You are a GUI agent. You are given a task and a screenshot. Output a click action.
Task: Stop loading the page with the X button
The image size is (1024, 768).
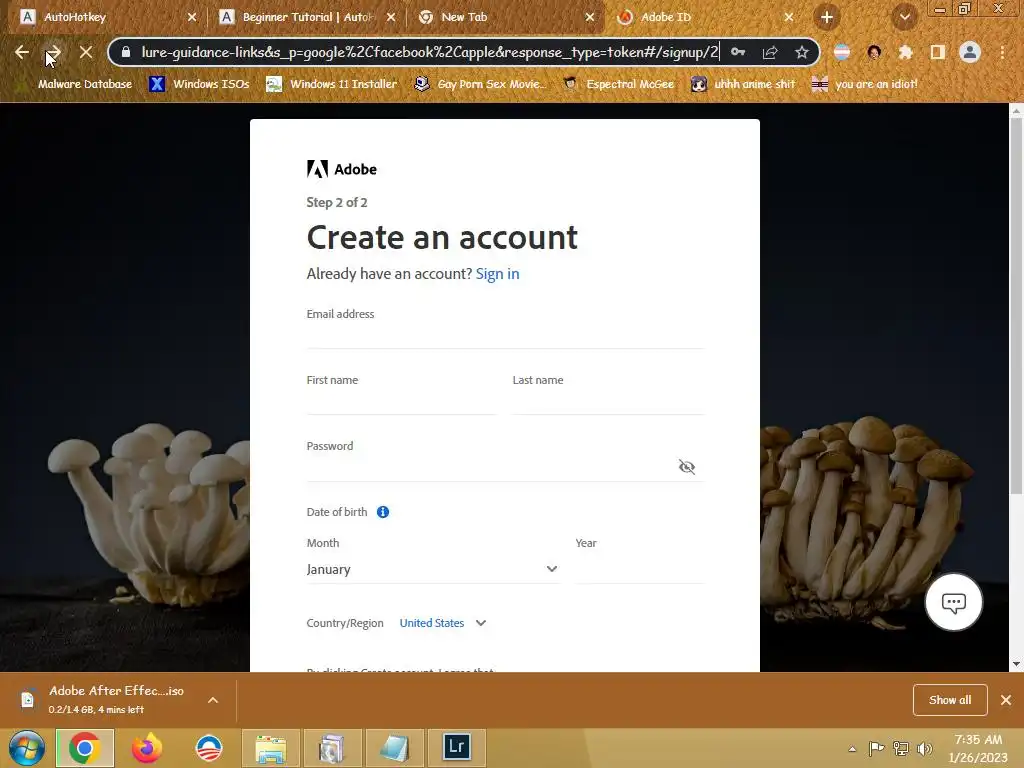point(86,52)
